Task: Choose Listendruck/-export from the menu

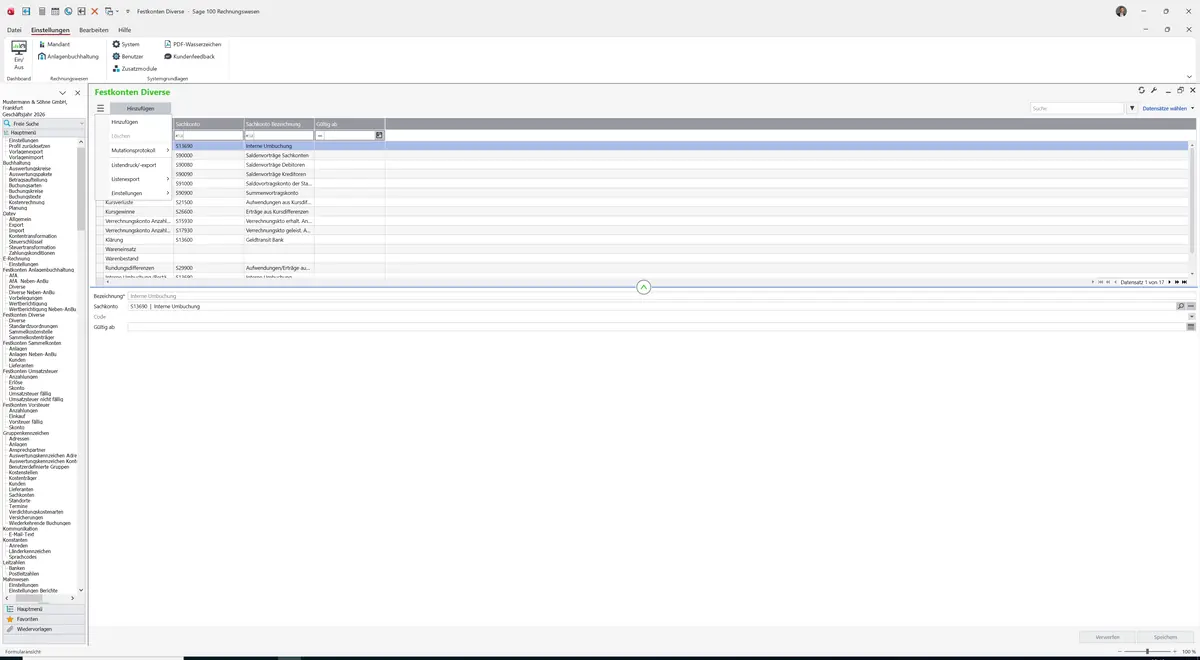Action: [133, 165]
